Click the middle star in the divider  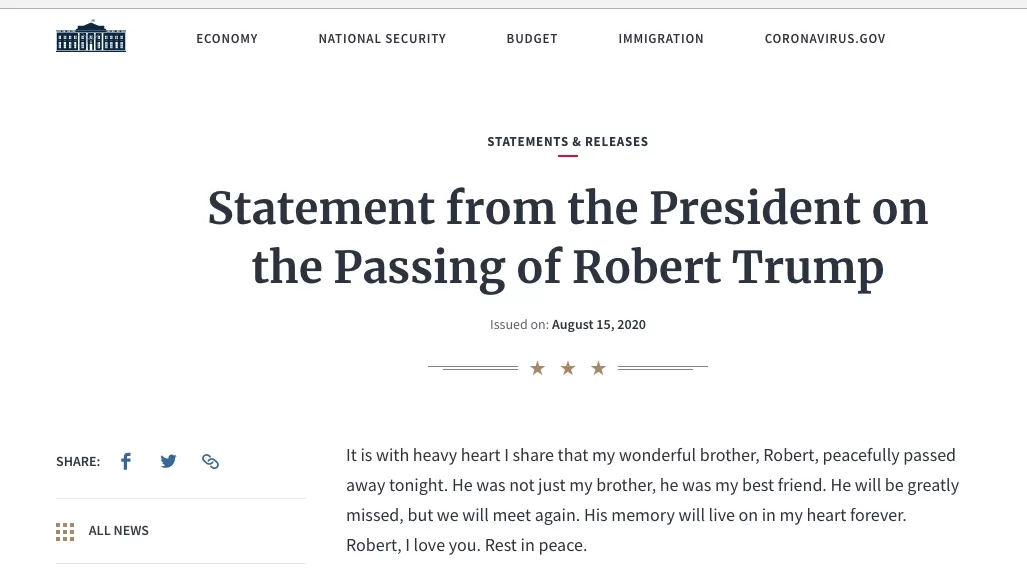point(568,368)
